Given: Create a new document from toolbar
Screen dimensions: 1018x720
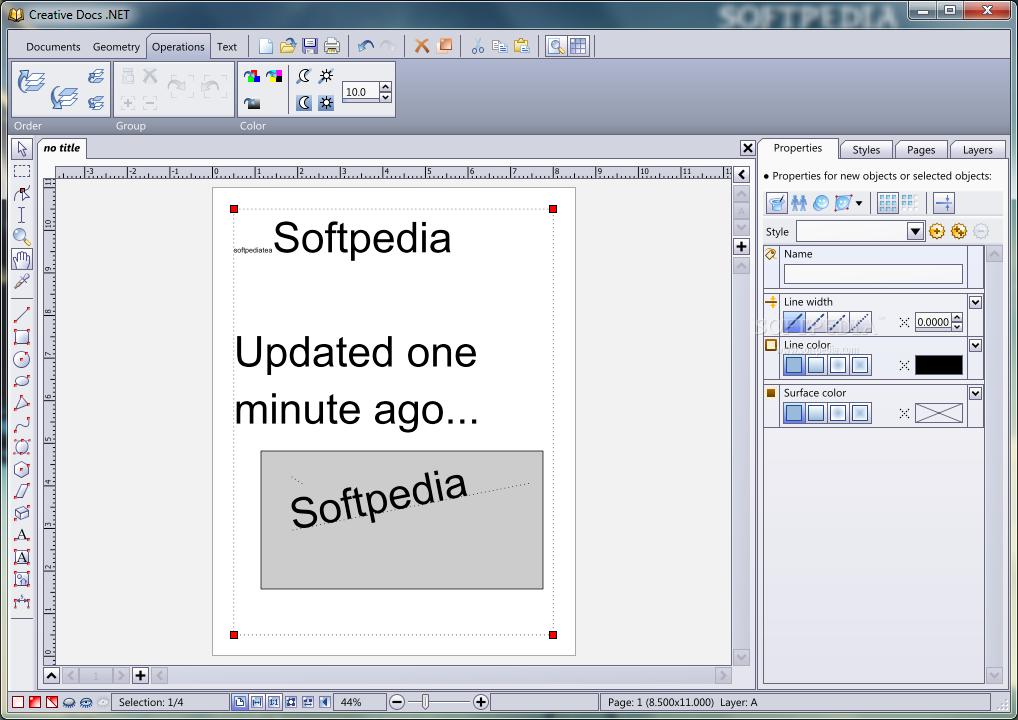Looking at the screenshot, I should click(266, 46).
